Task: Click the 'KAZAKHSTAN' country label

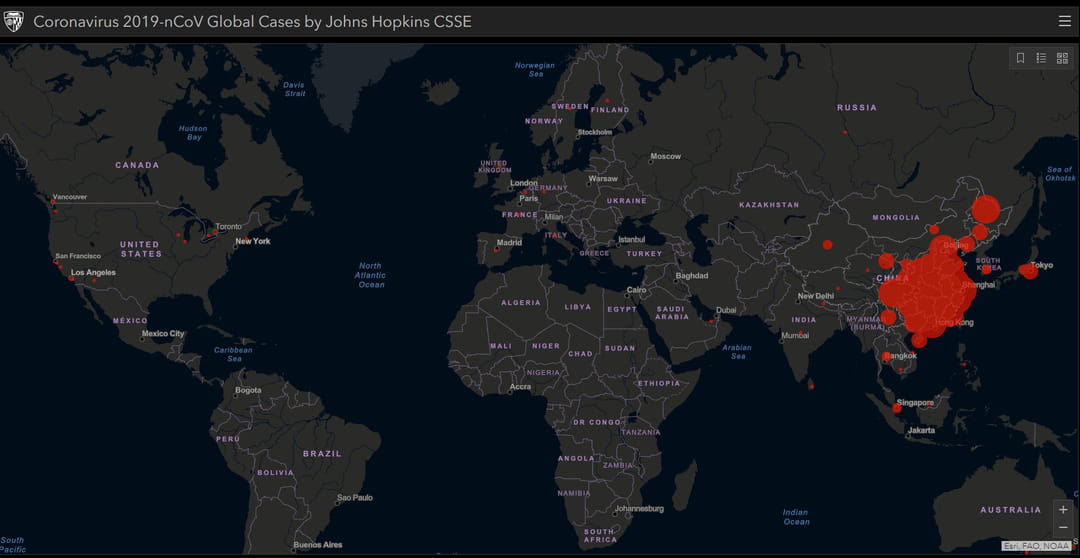Action: tap(769, 205)
